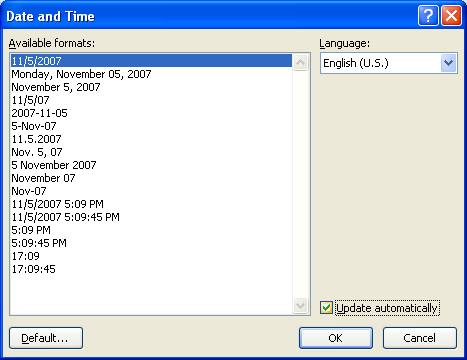Choose the November 5, 2007 format
The height and width of the screenshot is (360, 467).
[151, 87]
